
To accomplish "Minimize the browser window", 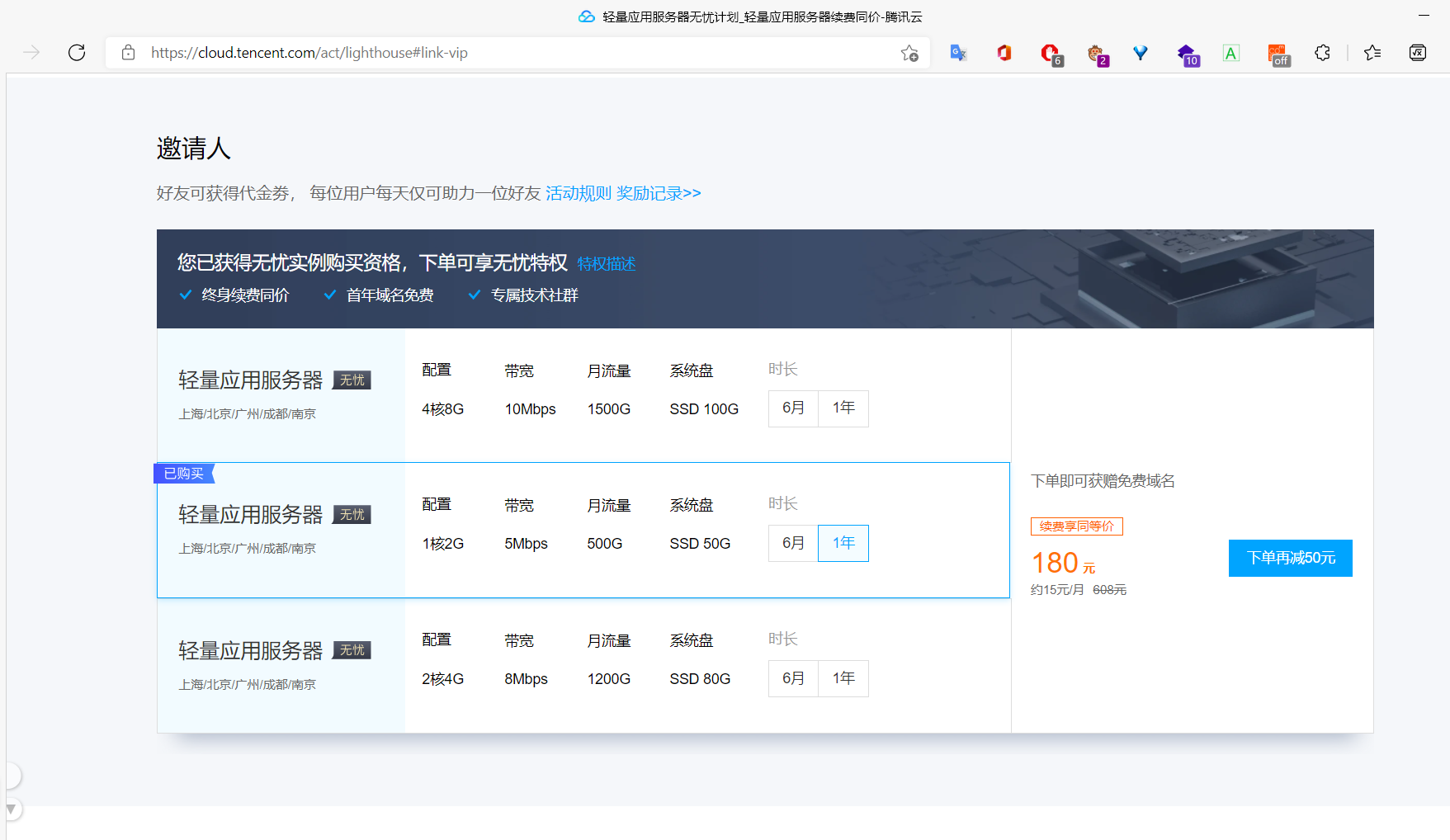I will point(1424,16).
